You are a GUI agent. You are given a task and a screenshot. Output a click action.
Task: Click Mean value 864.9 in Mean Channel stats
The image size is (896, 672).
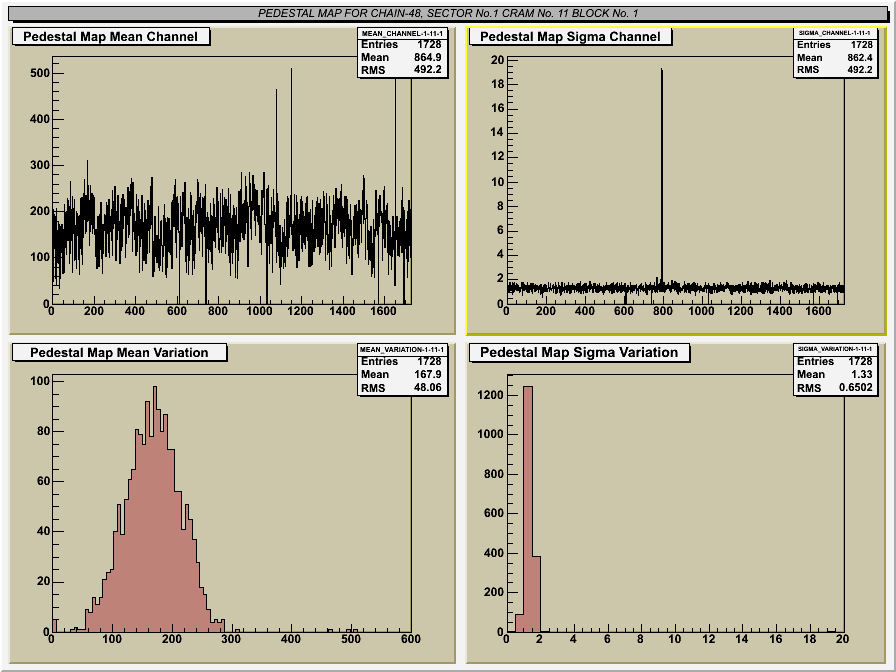click(x=427, y=57)
